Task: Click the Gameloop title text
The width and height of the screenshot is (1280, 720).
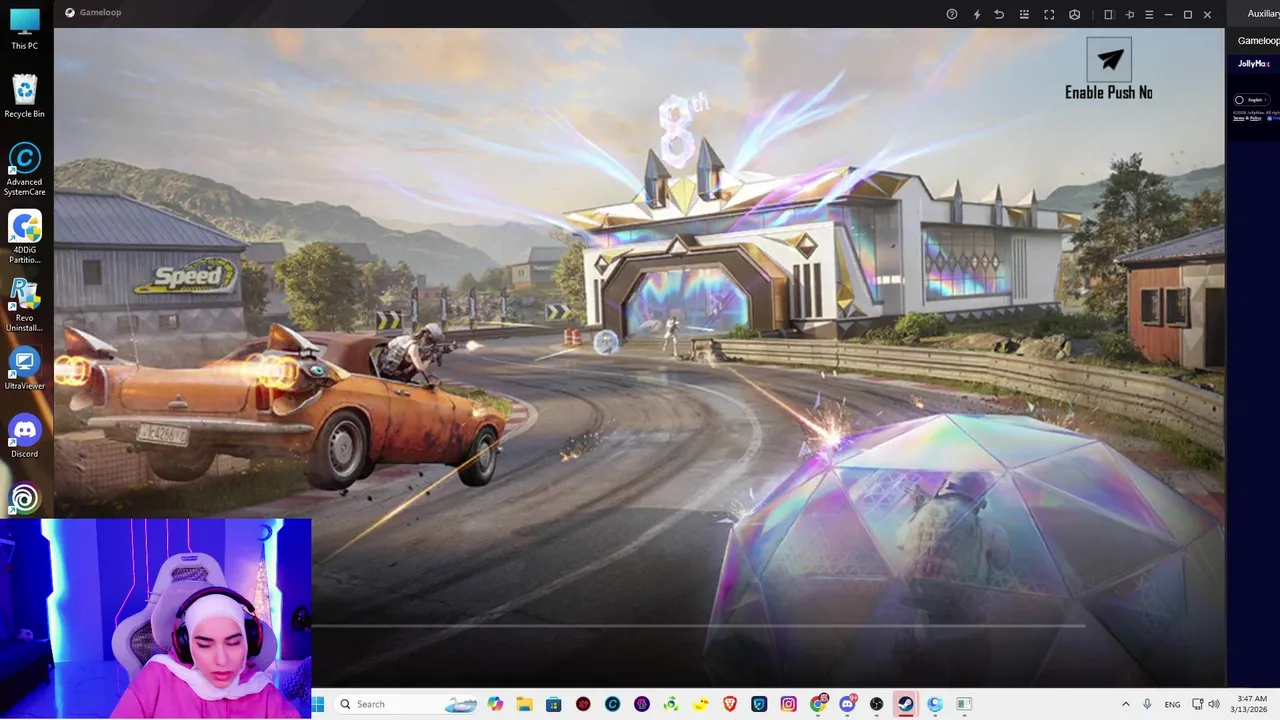Action: (100, 13)
